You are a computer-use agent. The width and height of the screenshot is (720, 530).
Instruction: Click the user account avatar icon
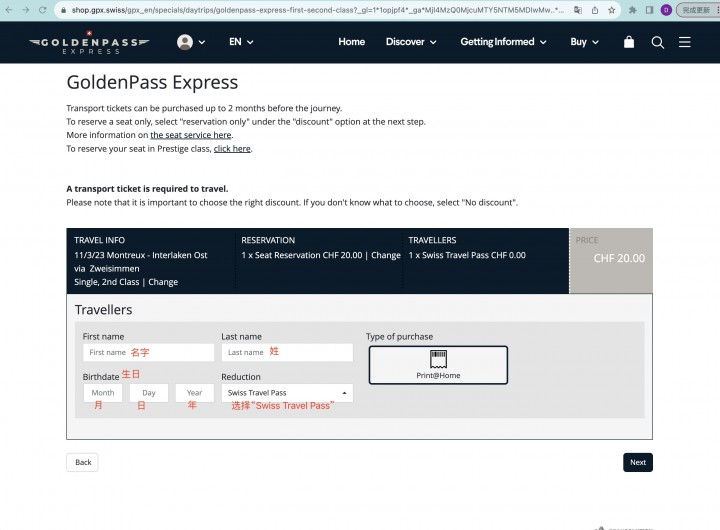(x=185, y=42)
